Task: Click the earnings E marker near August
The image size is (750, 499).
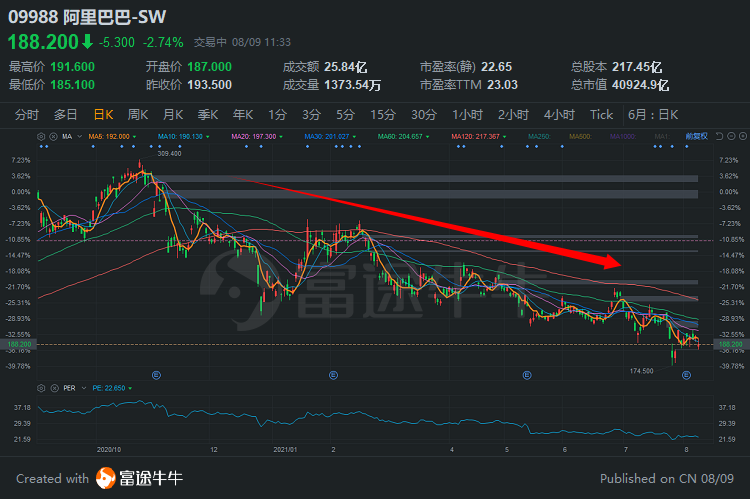Action: [x=686, y=375]
